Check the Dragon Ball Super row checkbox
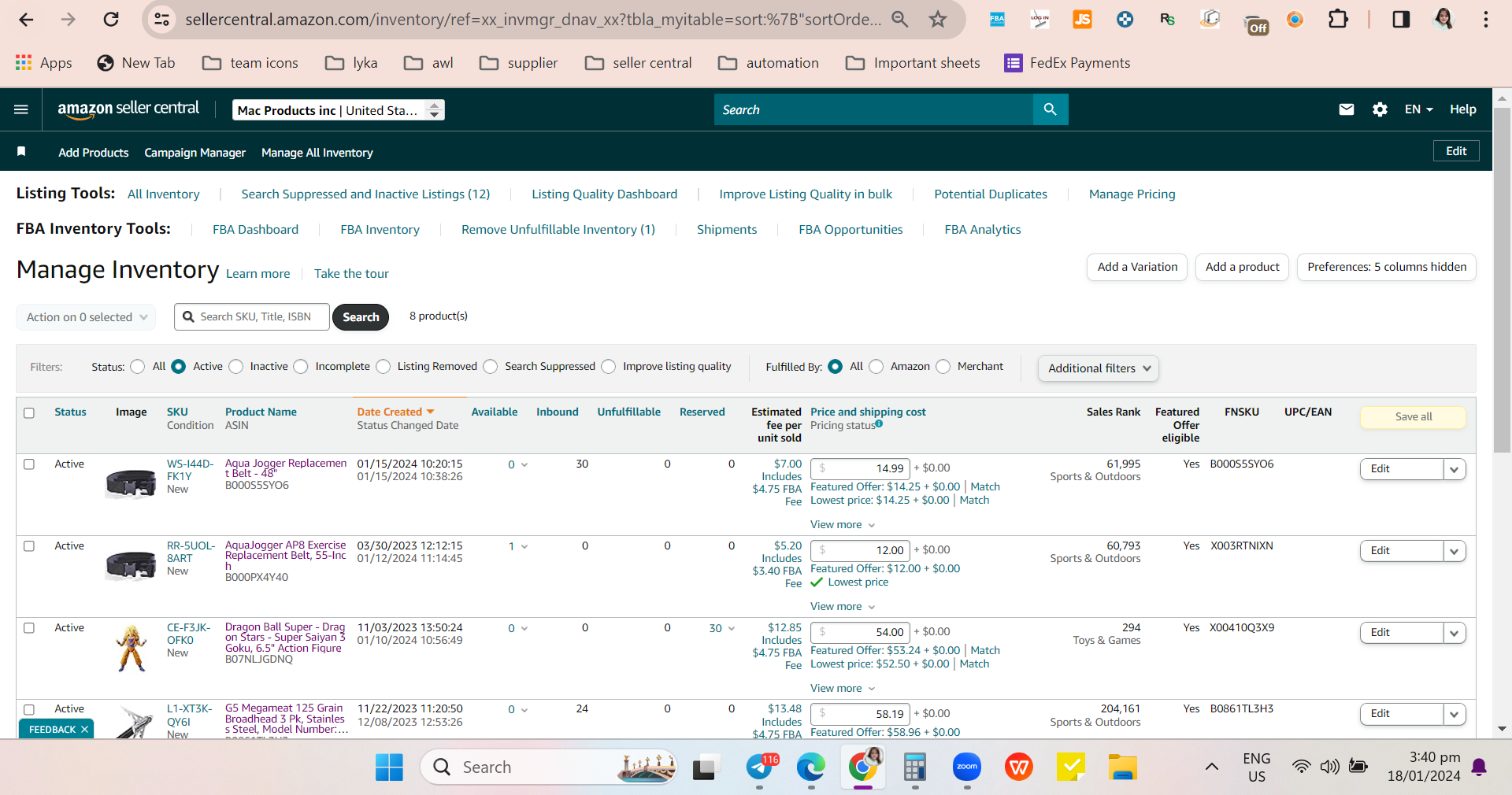Viewport: 1512px width, 795px height. pos(29,628)
